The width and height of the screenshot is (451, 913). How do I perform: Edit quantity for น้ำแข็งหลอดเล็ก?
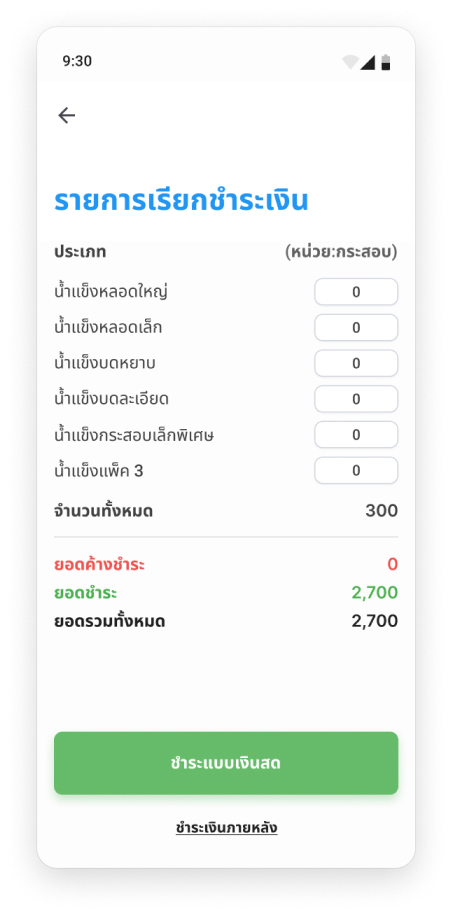(x=356, y=327)
